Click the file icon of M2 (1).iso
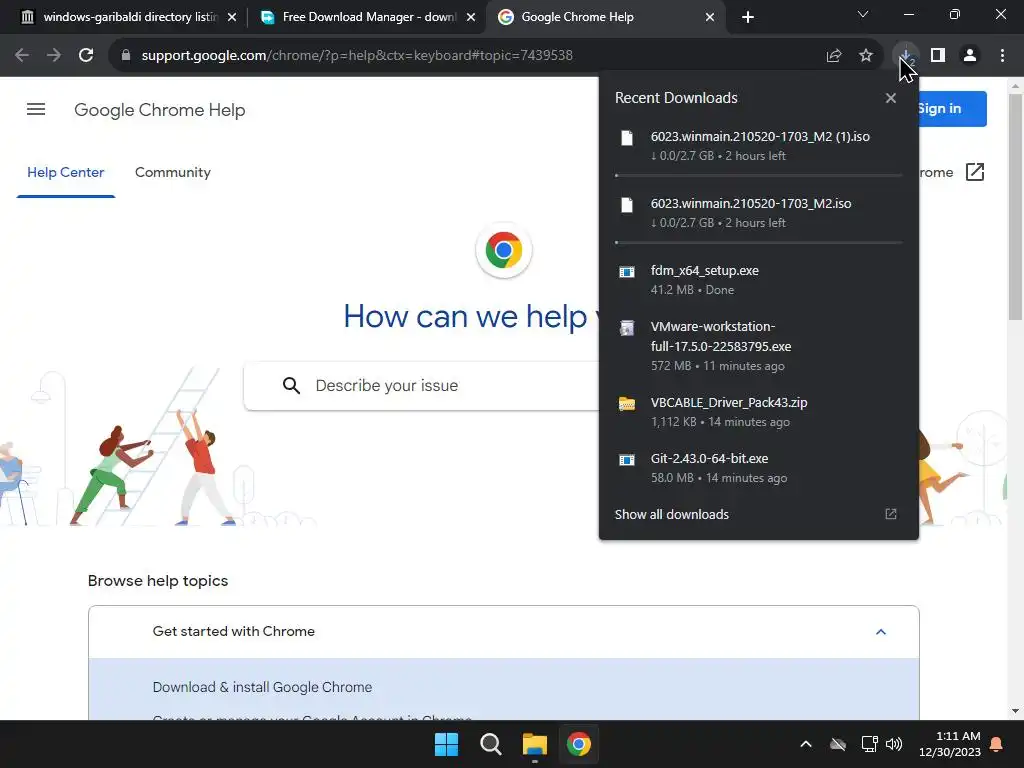1024x768 pixels. point(627,138)
